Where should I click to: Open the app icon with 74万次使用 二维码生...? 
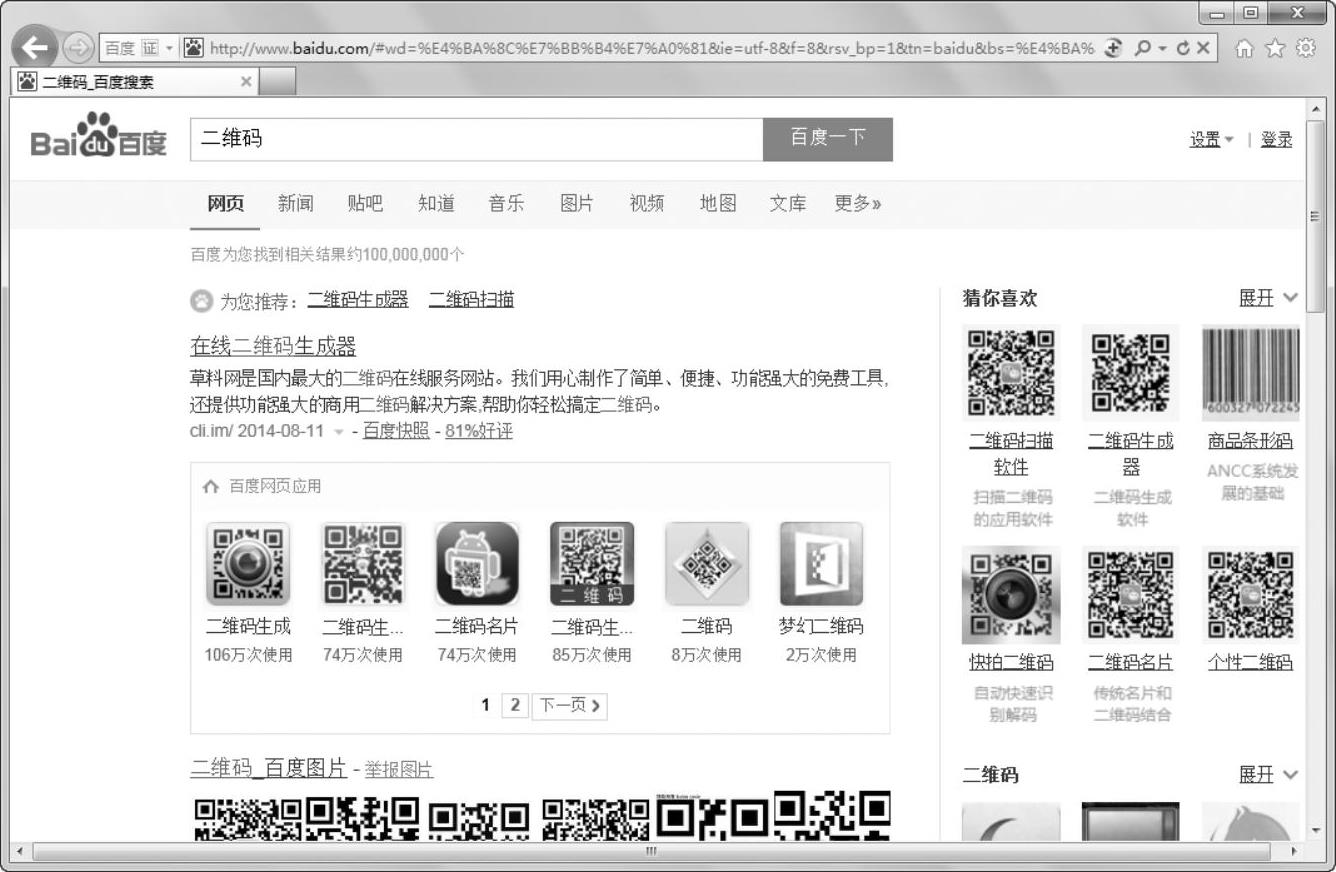(x=363, y=563)
